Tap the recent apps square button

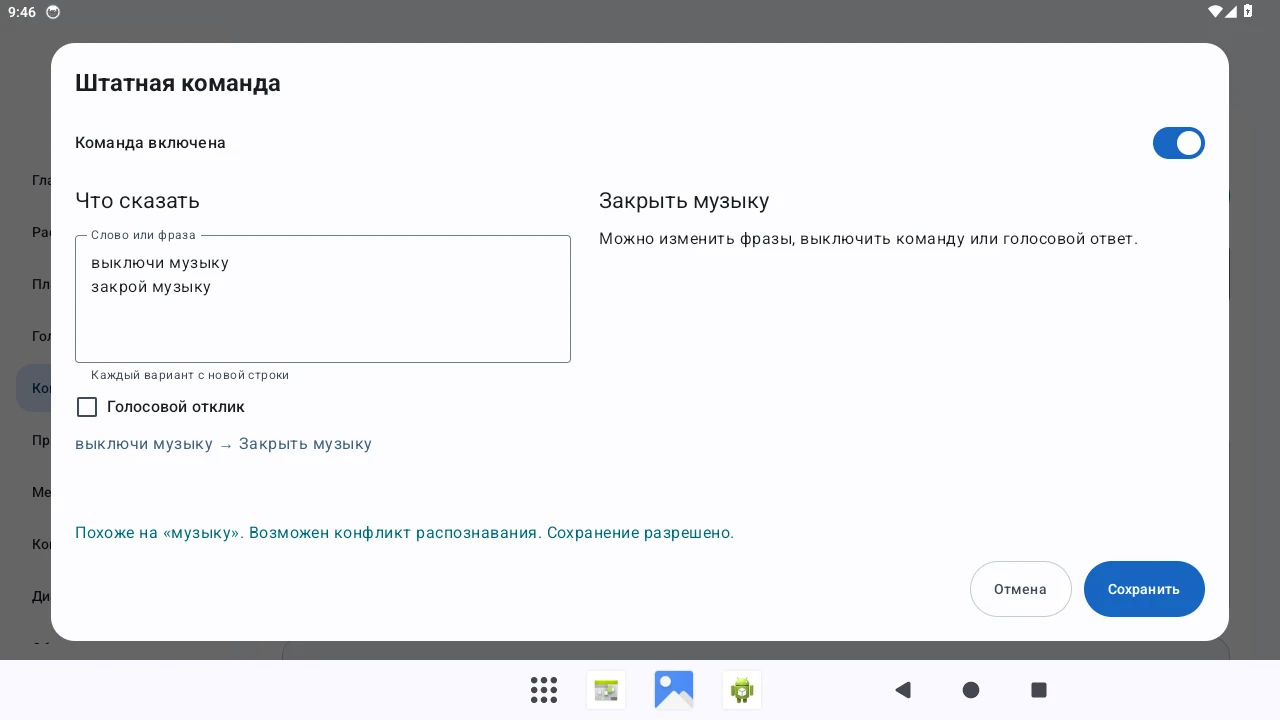click(x=1039, y=690)
